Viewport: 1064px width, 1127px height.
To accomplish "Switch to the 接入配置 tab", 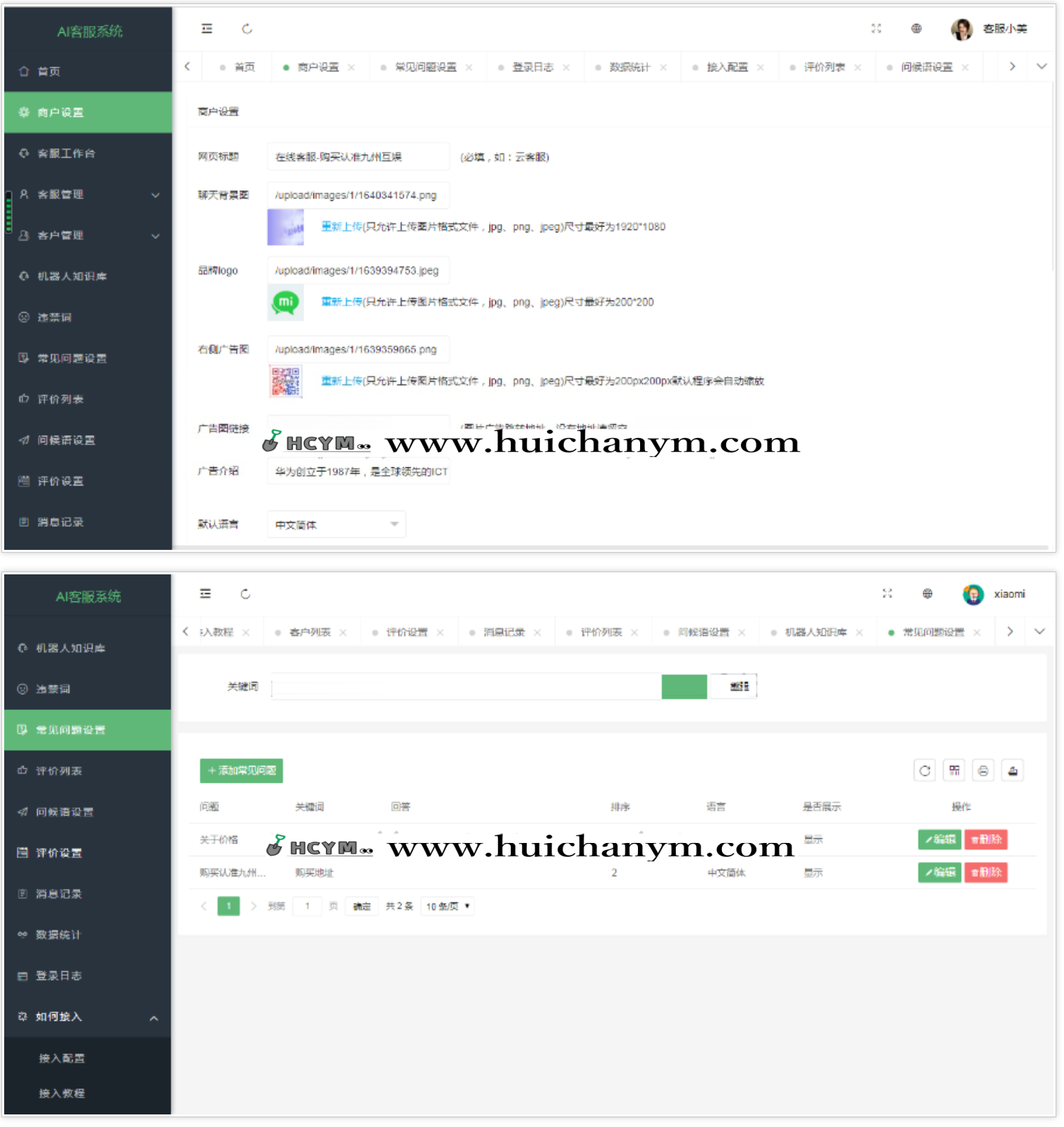I will [x=727, y=67].
